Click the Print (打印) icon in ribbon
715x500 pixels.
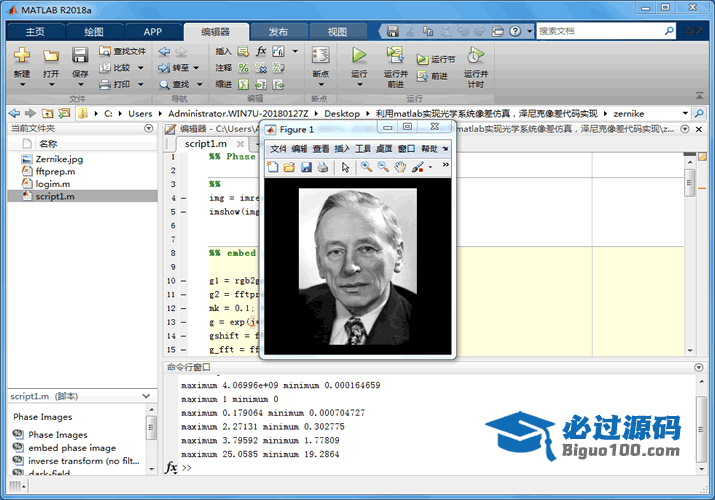(105, 84)
